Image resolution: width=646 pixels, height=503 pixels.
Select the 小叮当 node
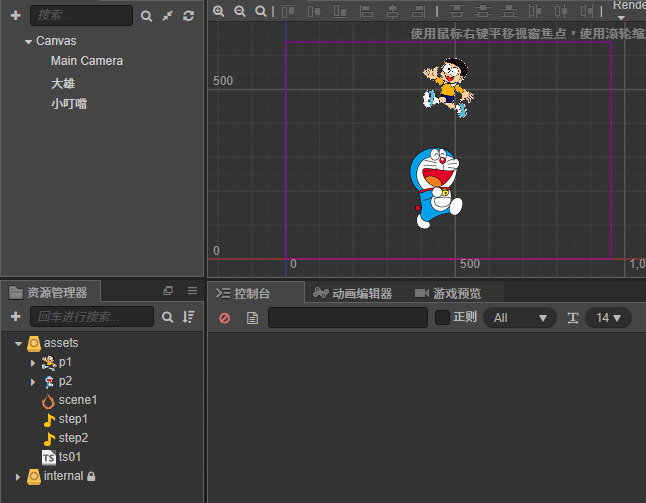[x=69, y=104]
